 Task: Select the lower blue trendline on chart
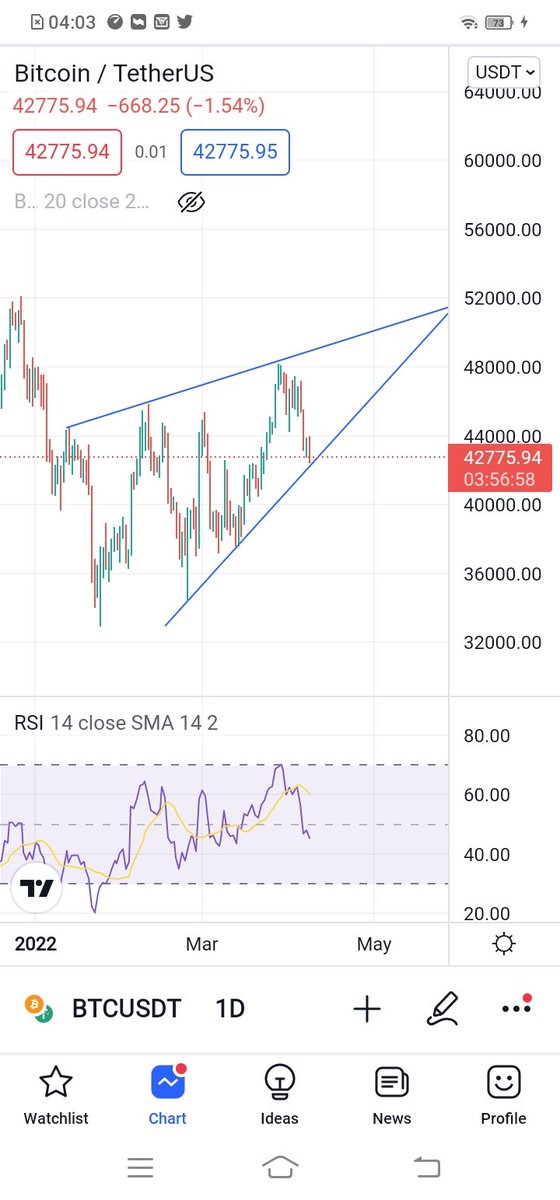click(x=306, y=469)
